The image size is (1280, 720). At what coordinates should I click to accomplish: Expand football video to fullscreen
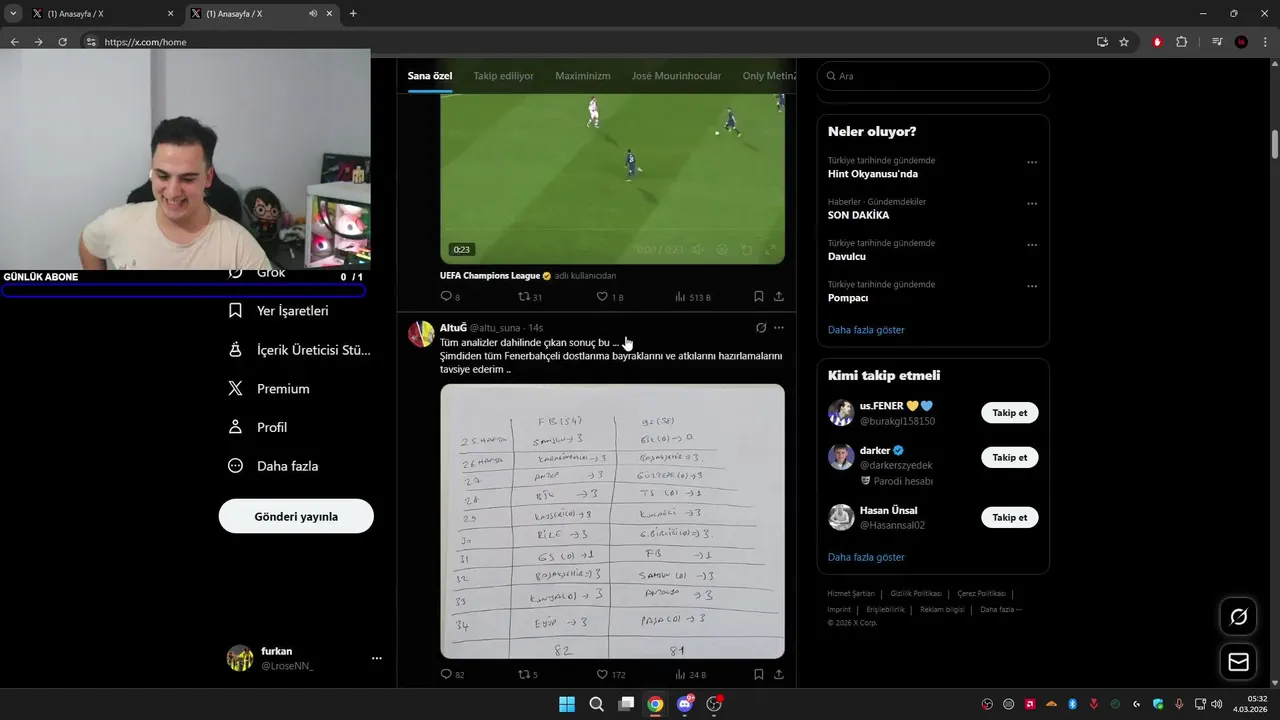(771, 250)
